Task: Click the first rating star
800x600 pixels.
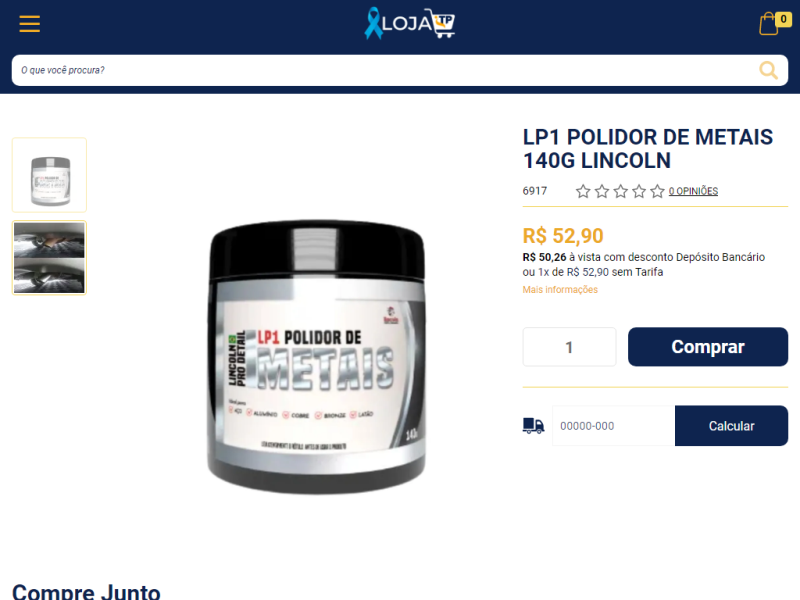Action: click(583, 191)
